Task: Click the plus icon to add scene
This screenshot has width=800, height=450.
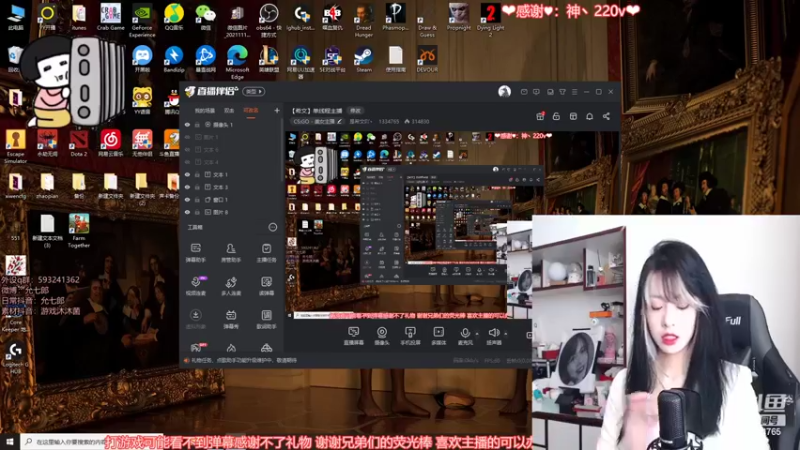Action: pyautogui.click(x=277, y=110)
